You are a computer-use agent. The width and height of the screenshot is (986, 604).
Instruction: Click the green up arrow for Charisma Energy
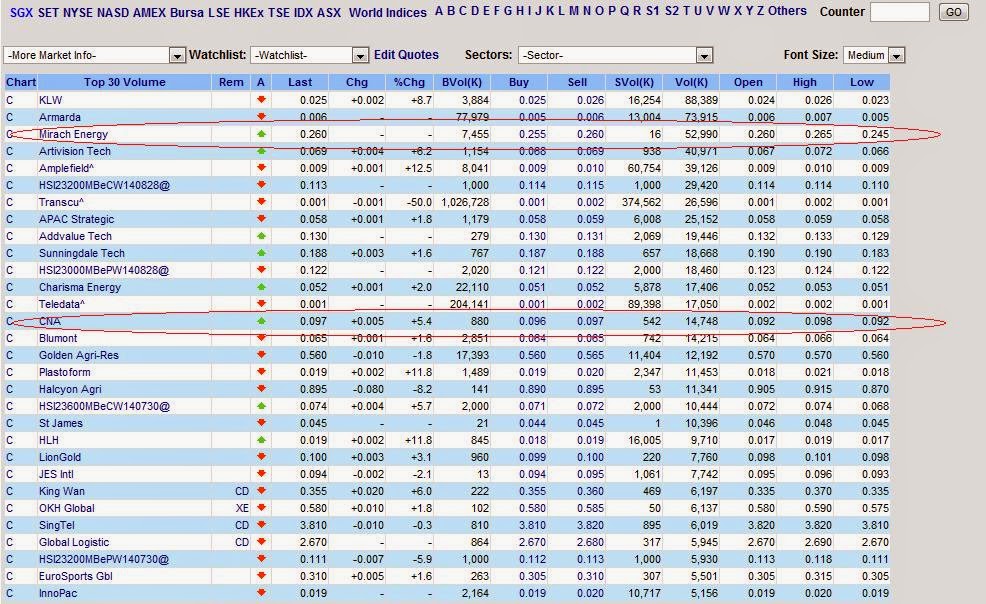[x=262, y=287]
